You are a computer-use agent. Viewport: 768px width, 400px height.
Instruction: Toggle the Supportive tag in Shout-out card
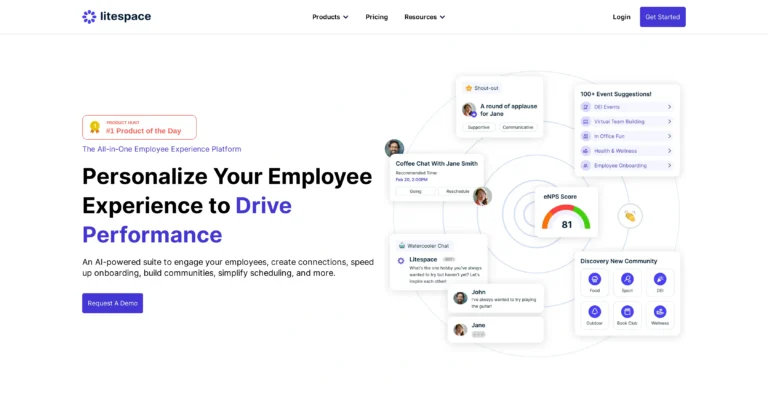coord(479,128)
